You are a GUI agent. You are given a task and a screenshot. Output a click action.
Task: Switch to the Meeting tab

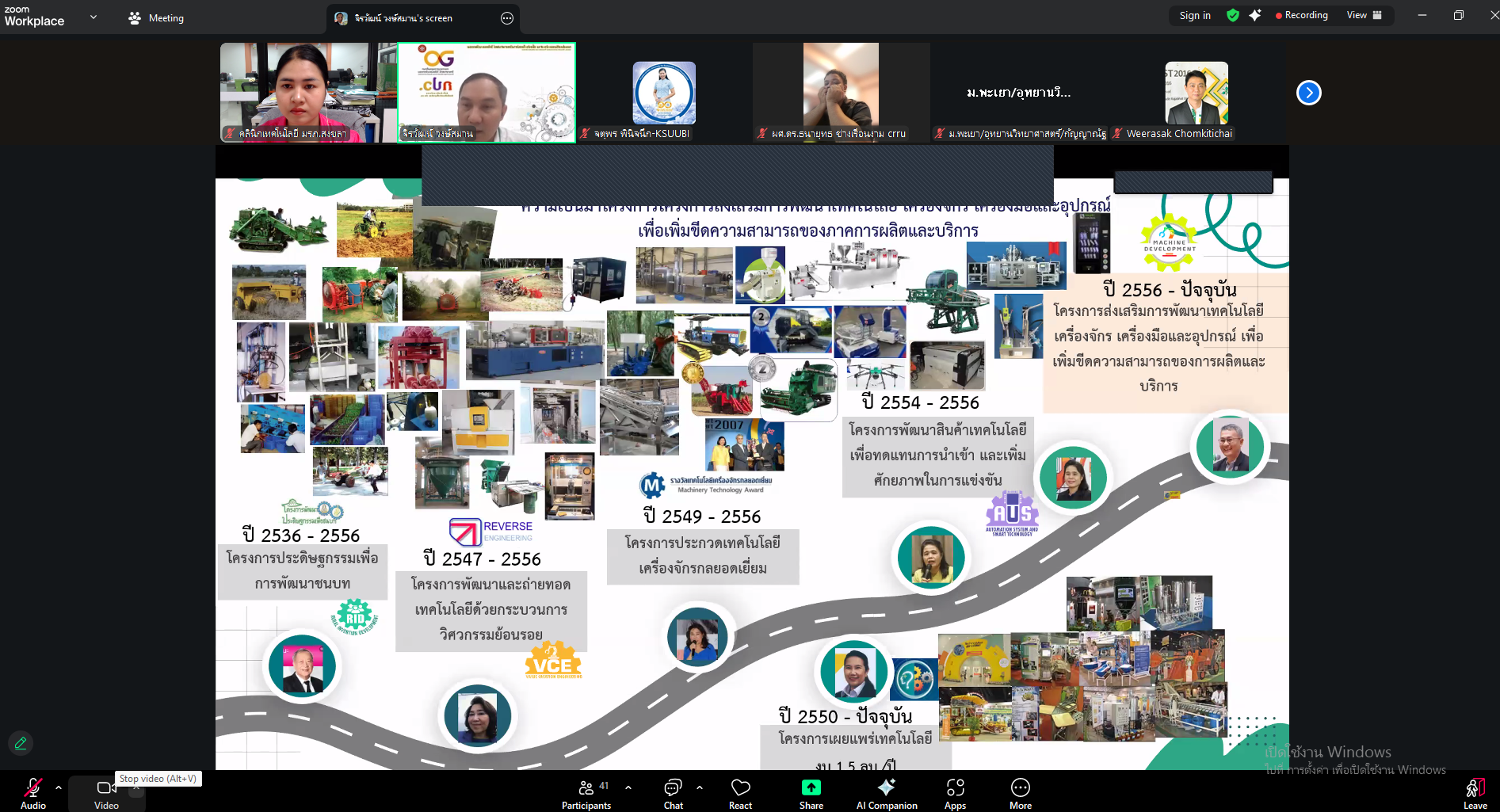coord(156,17)
